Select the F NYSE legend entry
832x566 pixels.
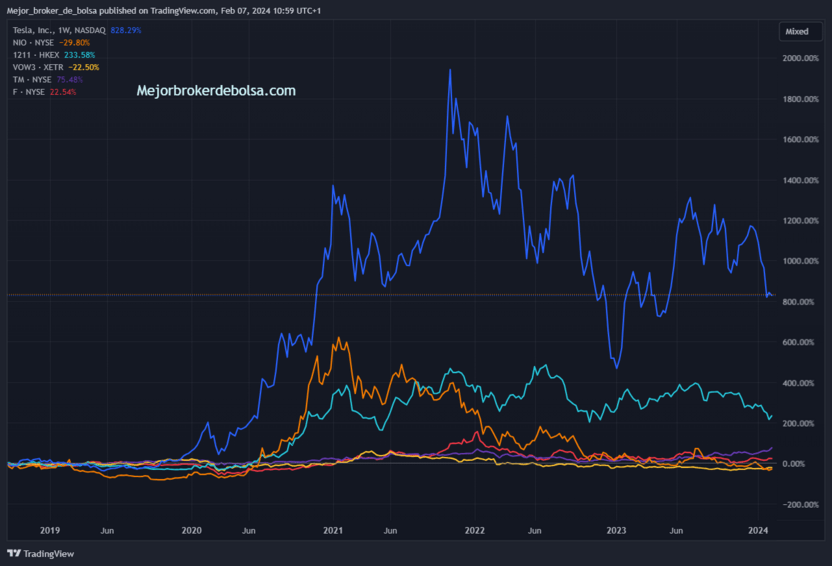tap(29, 92)
